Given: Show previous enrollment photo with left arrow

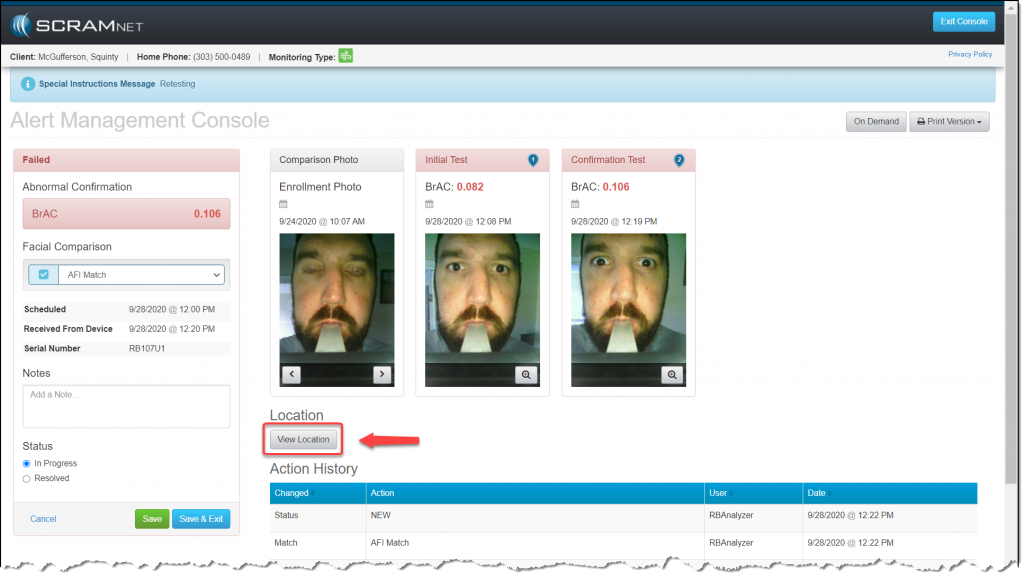Looking at the screenshot, I should [290, 374].
